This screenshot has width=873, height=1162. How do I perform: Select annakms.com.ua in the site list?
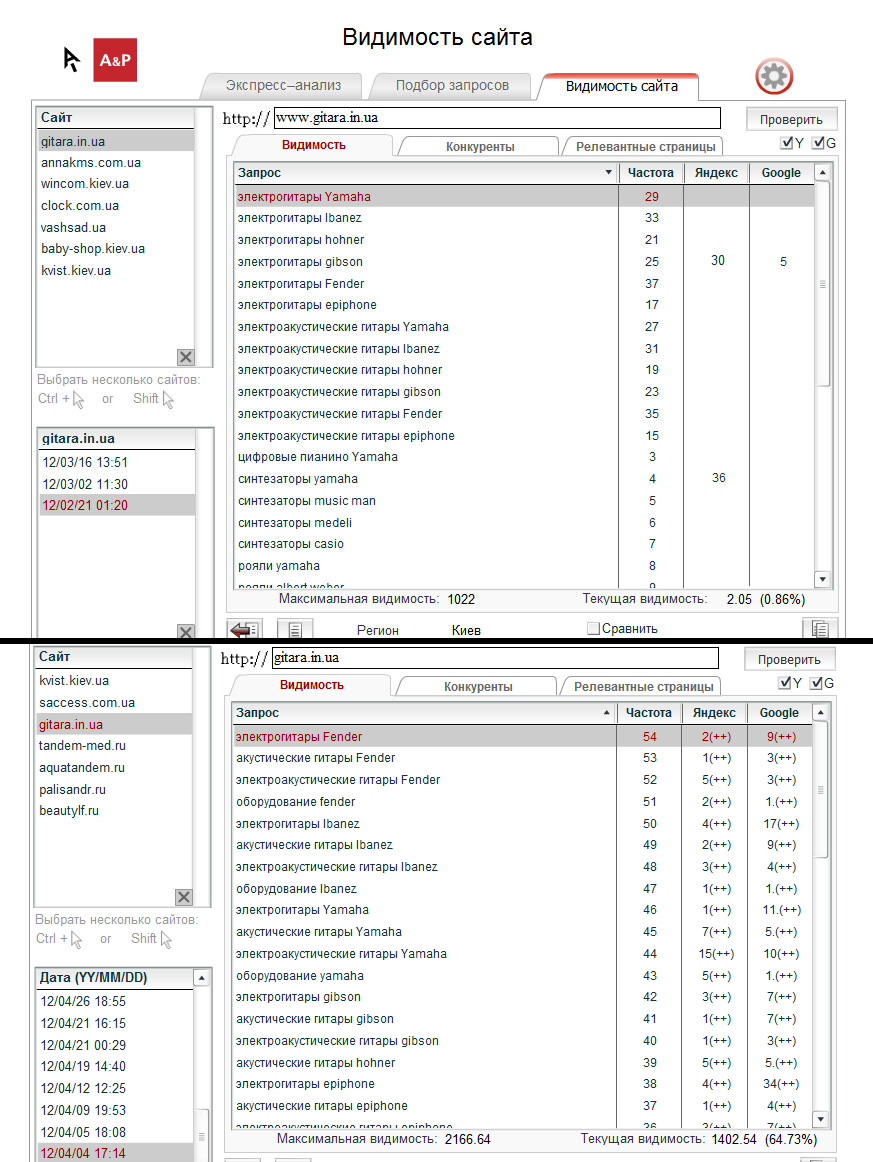tap(115, 163)
